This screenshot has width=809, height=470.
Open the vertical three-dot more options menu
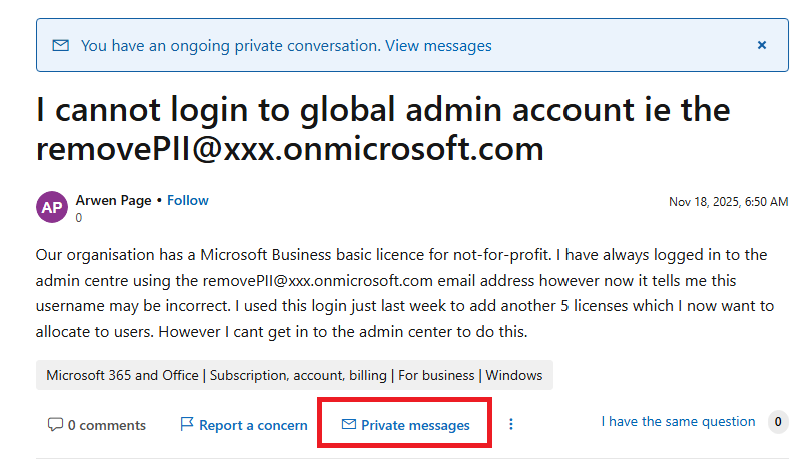pos(511,424)
